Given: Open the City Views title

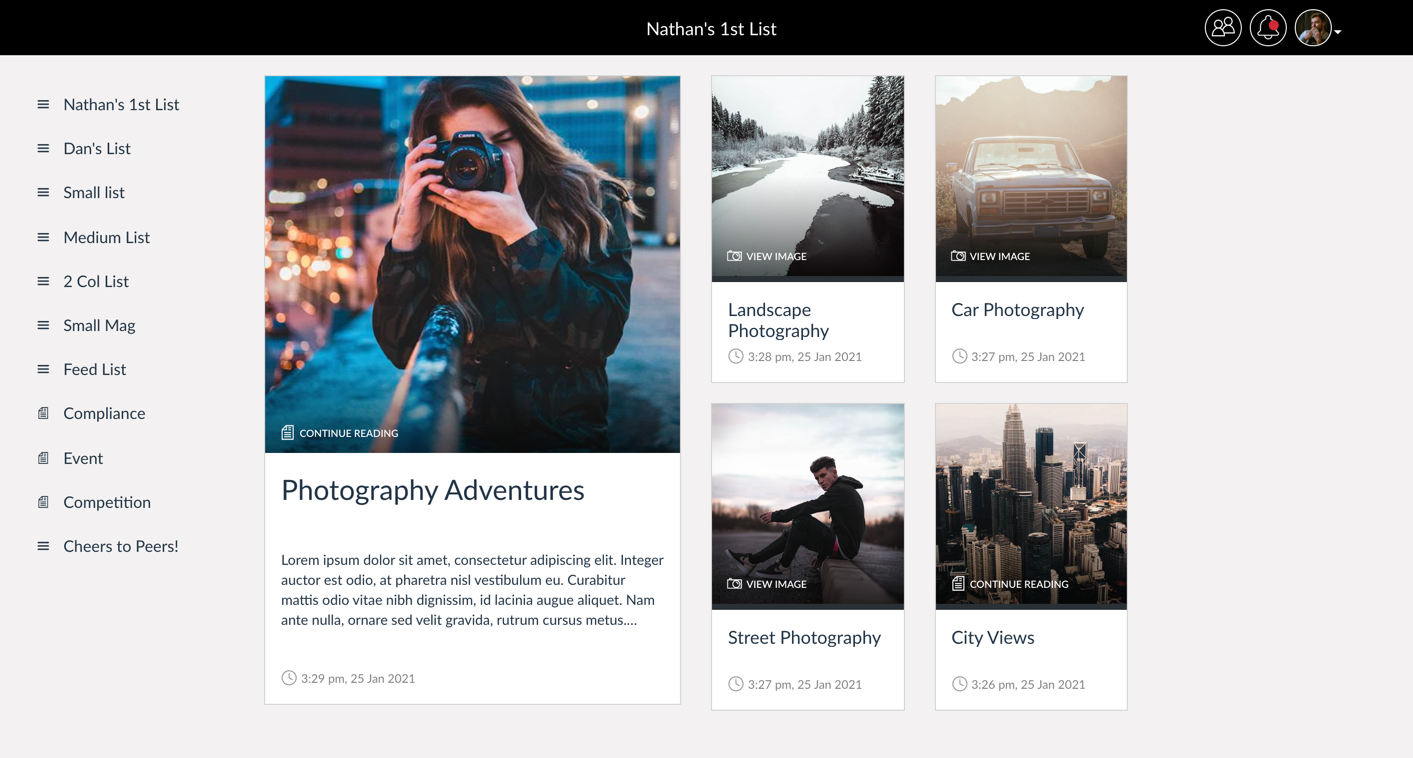Looking at the screenshot, I should (993, 638).
